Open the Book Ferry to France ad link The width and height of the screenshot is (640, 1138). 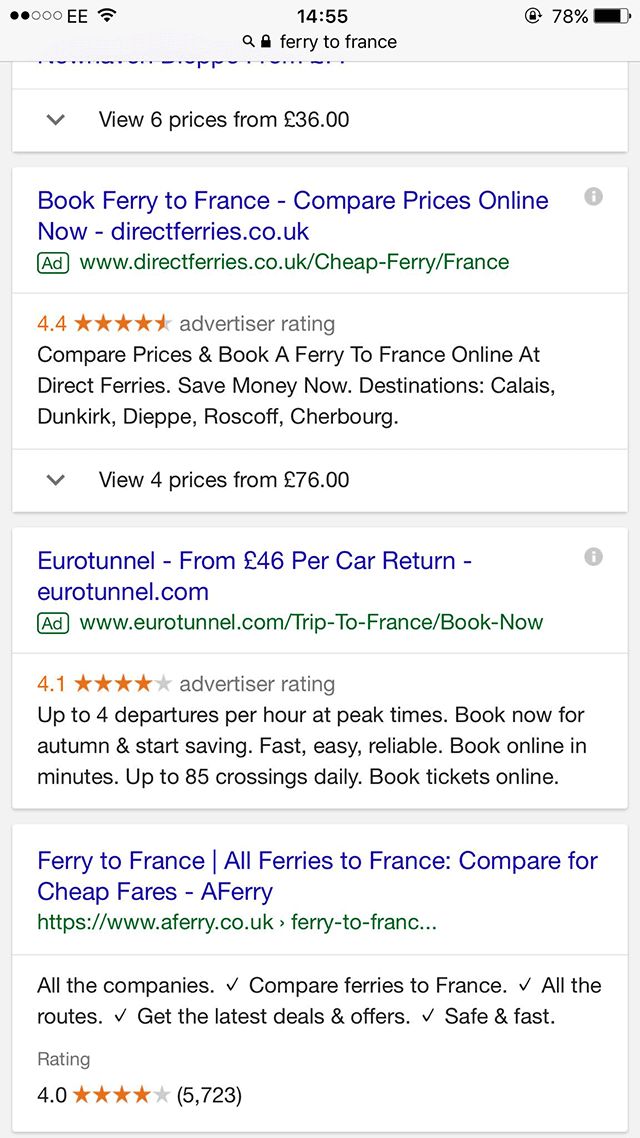click(x=292, y=213)
